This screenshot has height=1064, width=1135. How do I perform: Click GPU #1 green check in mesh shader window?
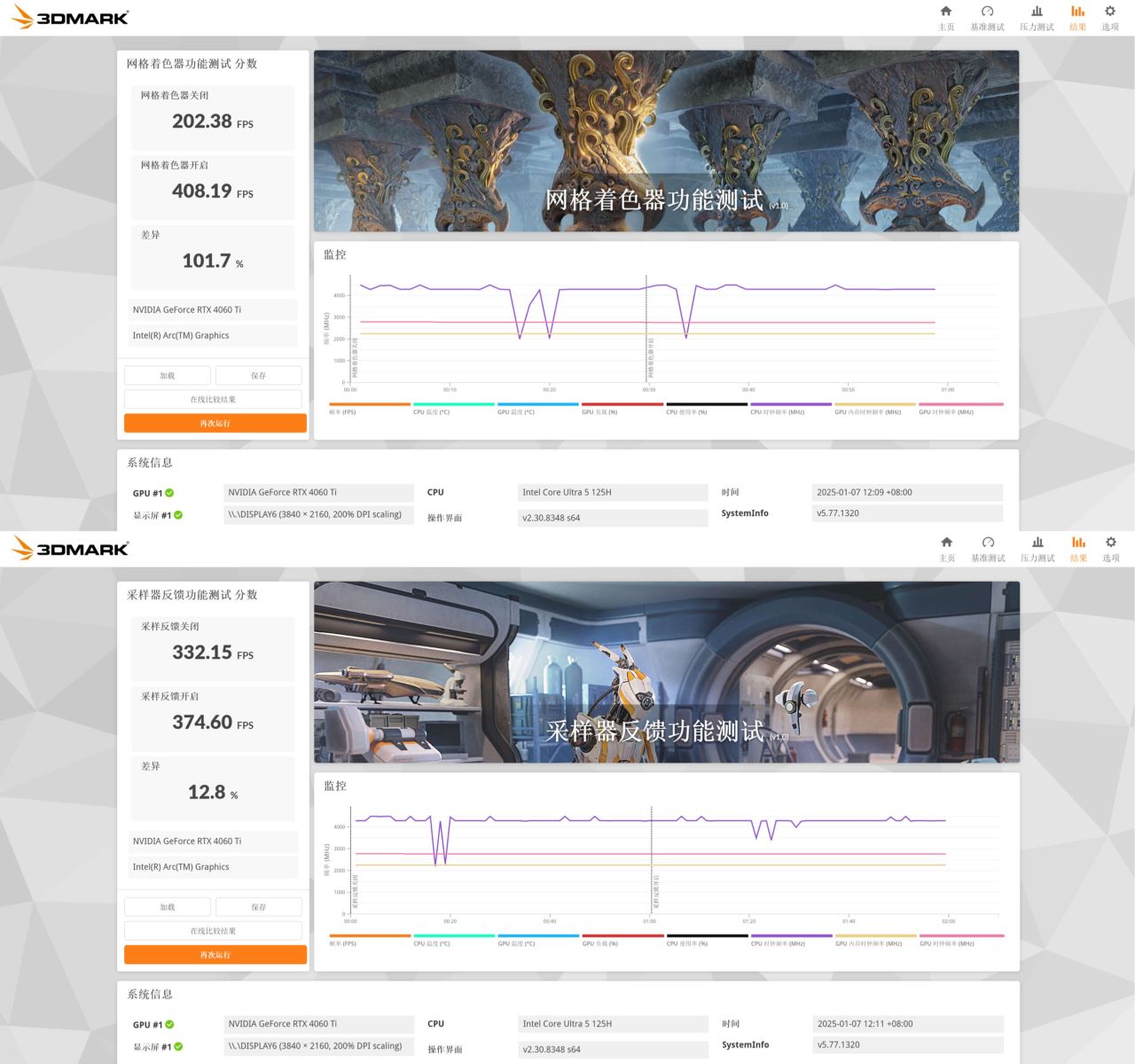point(169,493)
